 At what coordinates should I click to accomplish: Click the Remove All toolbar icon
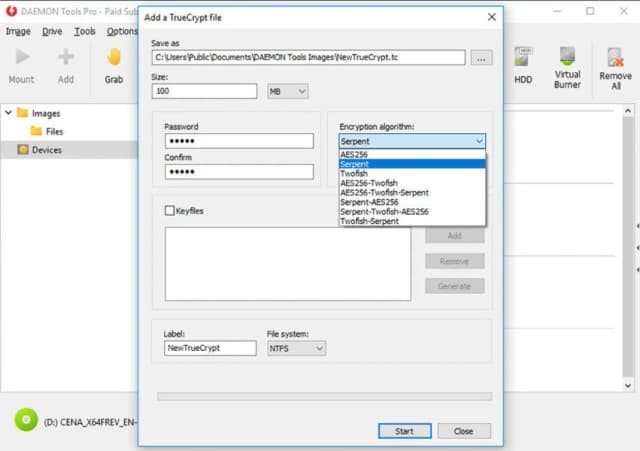(616, 57)
